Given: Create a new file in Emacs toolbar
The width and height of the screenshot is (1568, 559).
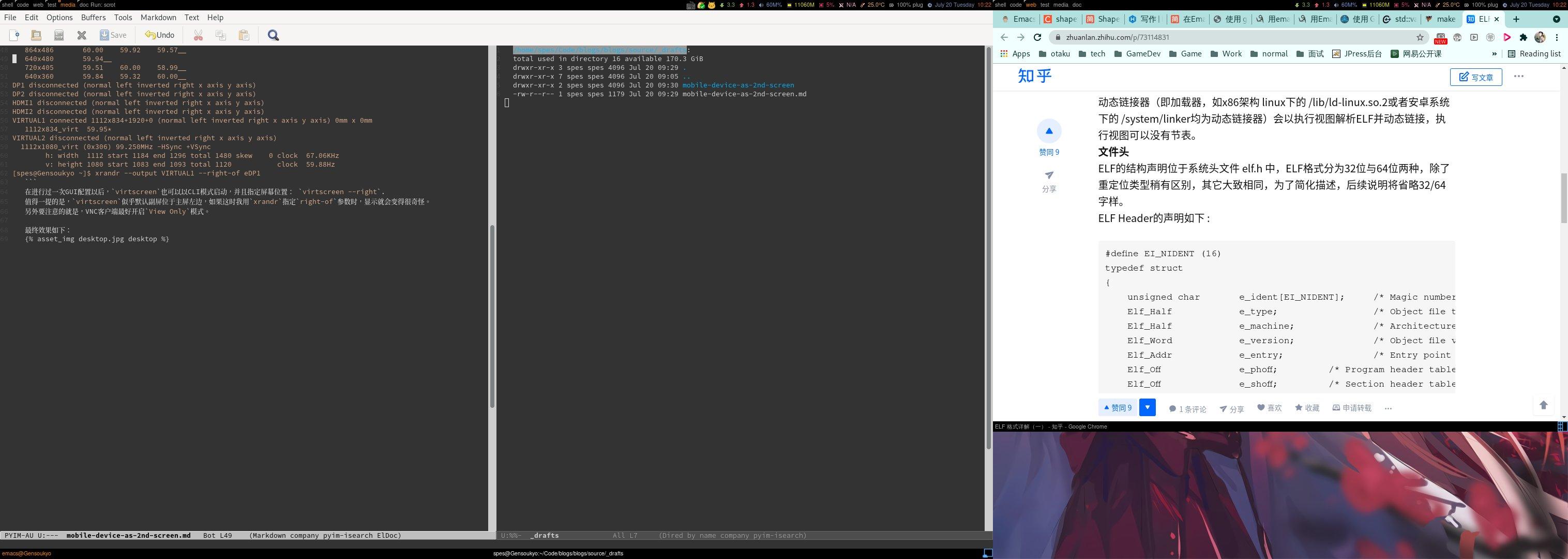Looking at the screenshot, I should [x=13, y=35].
